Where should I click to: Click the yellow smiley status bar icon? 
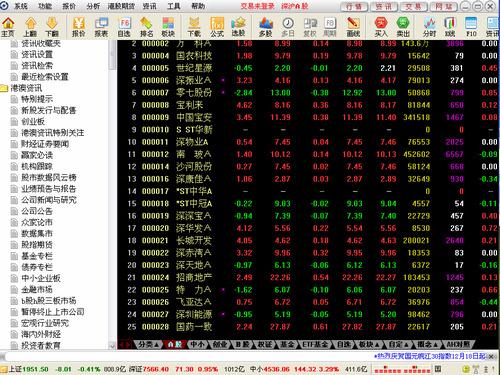click(x=467, y=369)
